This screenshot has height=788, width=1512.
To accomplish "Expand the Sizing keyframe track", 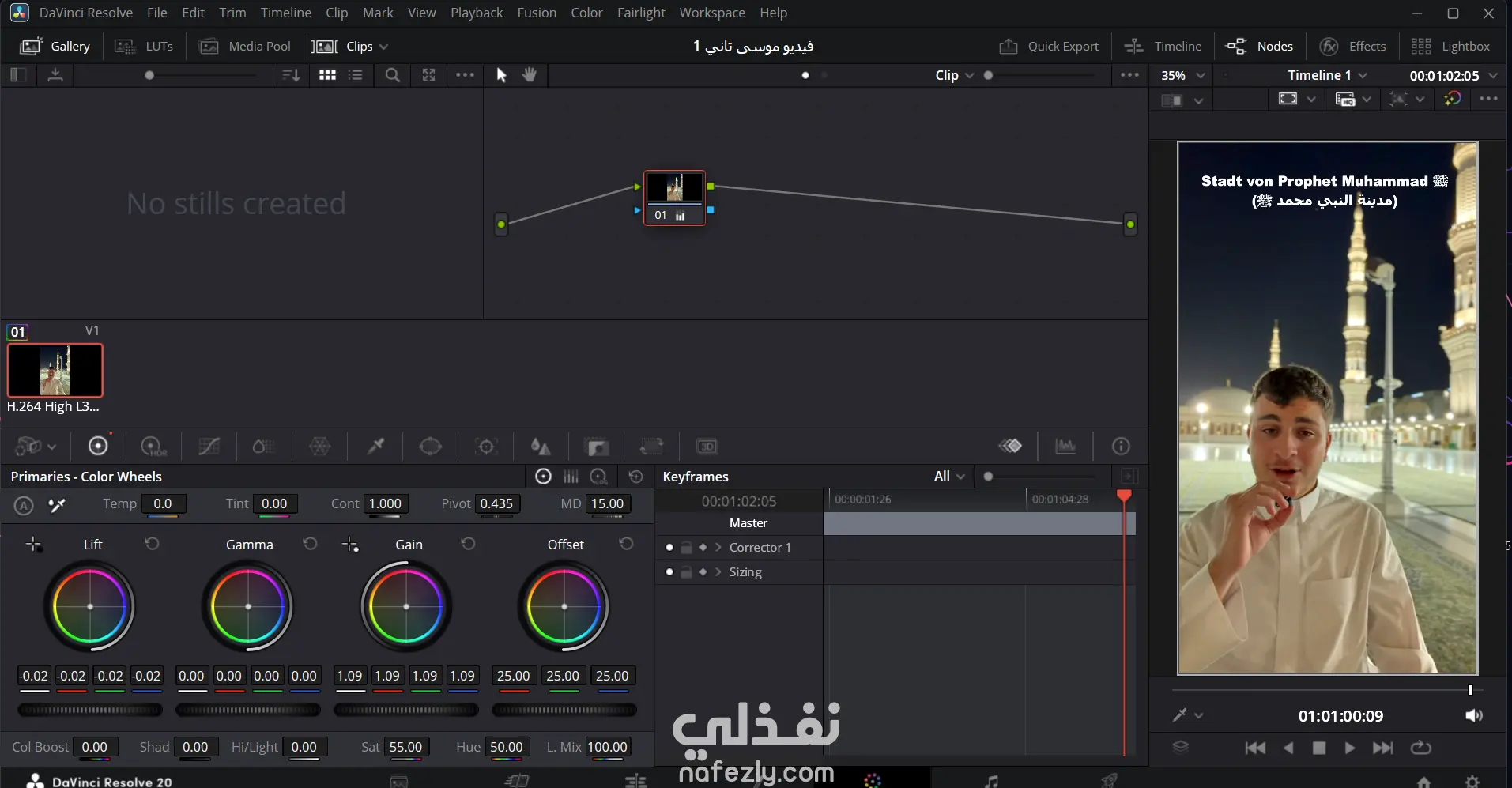I will click(718, 572).
